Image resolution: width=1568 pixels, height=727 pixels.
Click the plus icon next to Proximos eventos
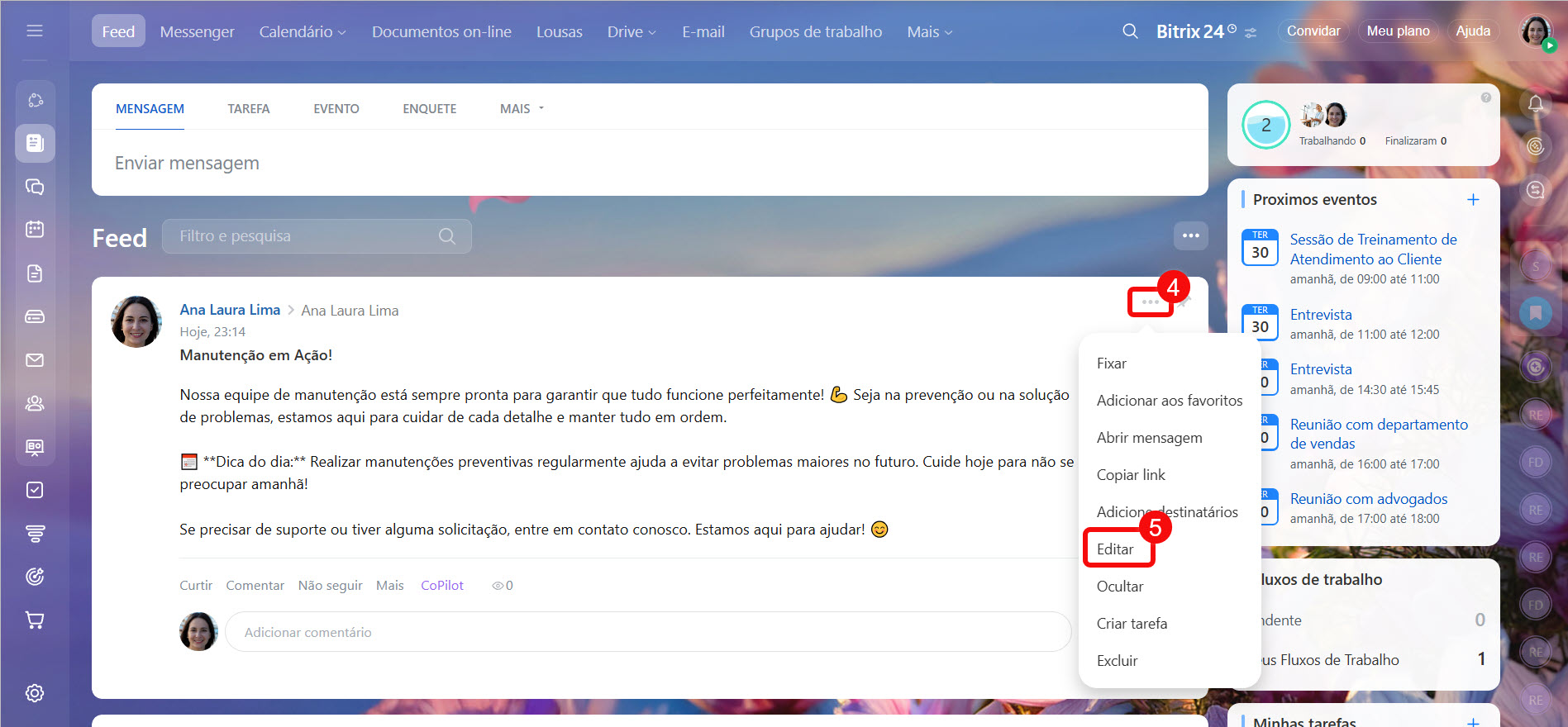coord(1472,200)
